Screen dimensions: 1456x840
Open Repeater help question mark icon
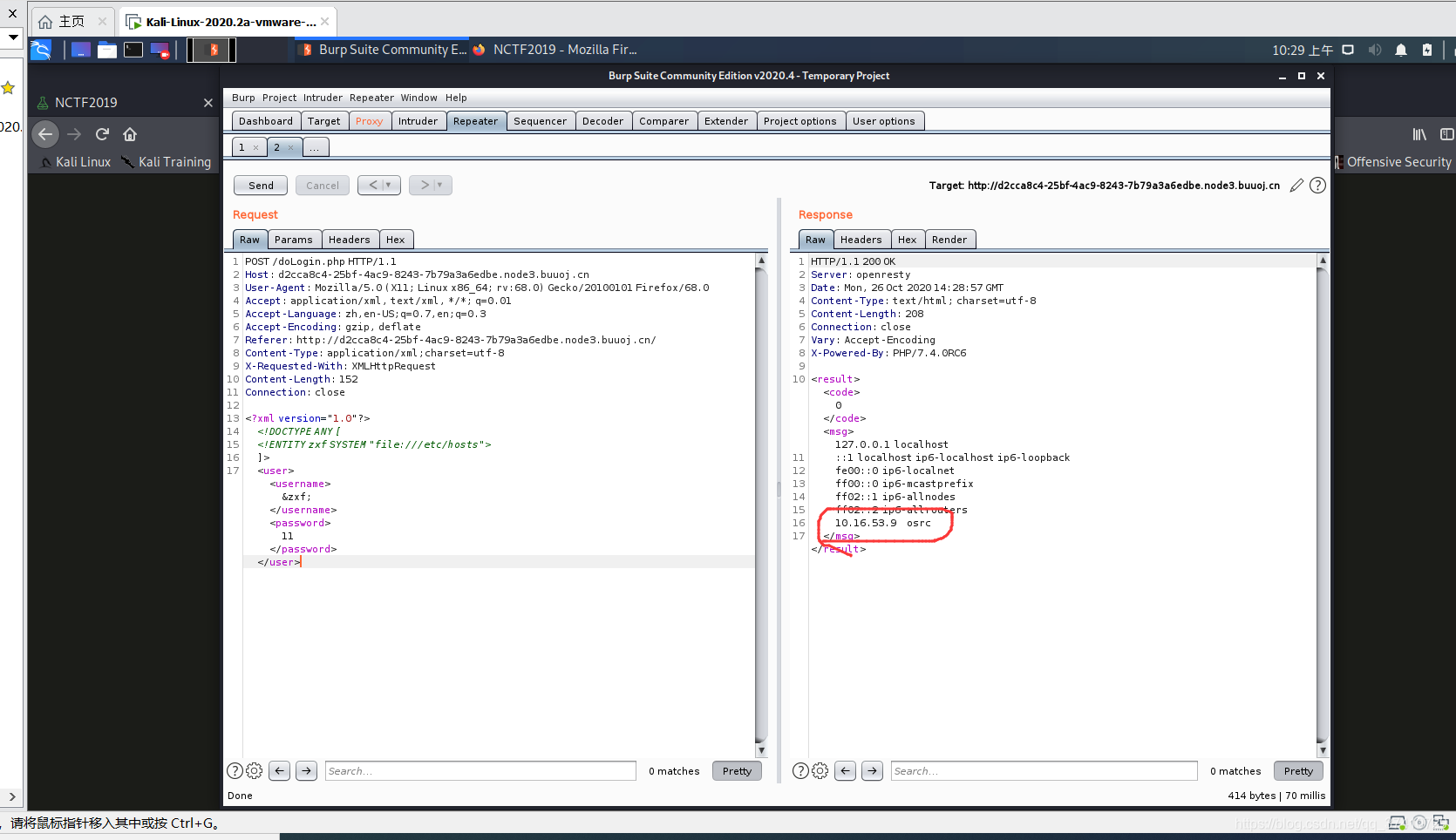click(x=1318, y=185)
